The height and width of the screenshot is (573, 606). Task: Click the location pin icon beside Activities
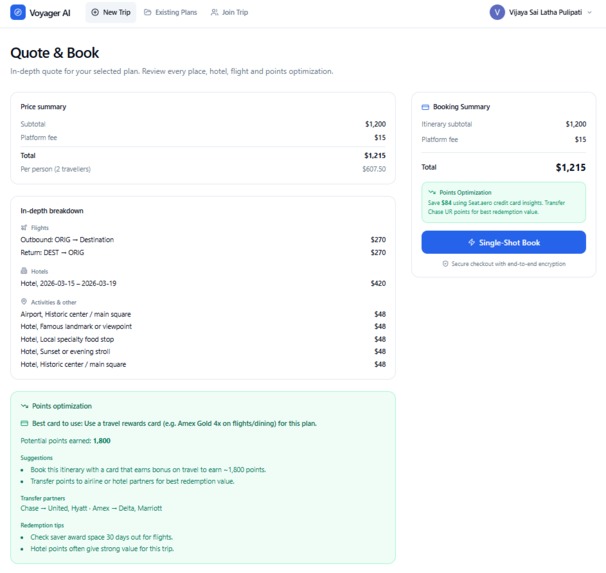click(24, 301)
